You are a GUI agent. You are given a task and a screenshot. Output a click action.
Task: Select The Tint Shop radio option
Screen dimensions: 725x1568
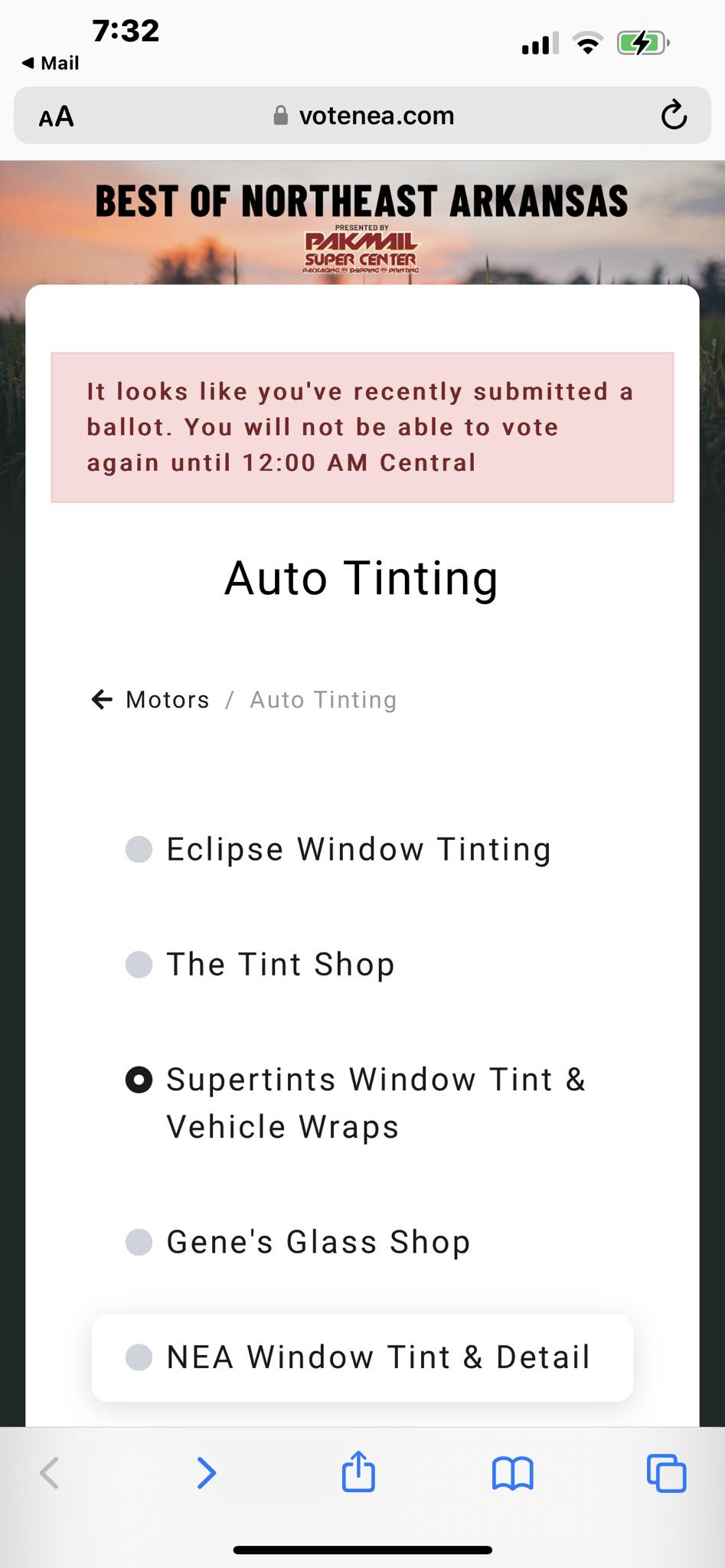point(139,964)
